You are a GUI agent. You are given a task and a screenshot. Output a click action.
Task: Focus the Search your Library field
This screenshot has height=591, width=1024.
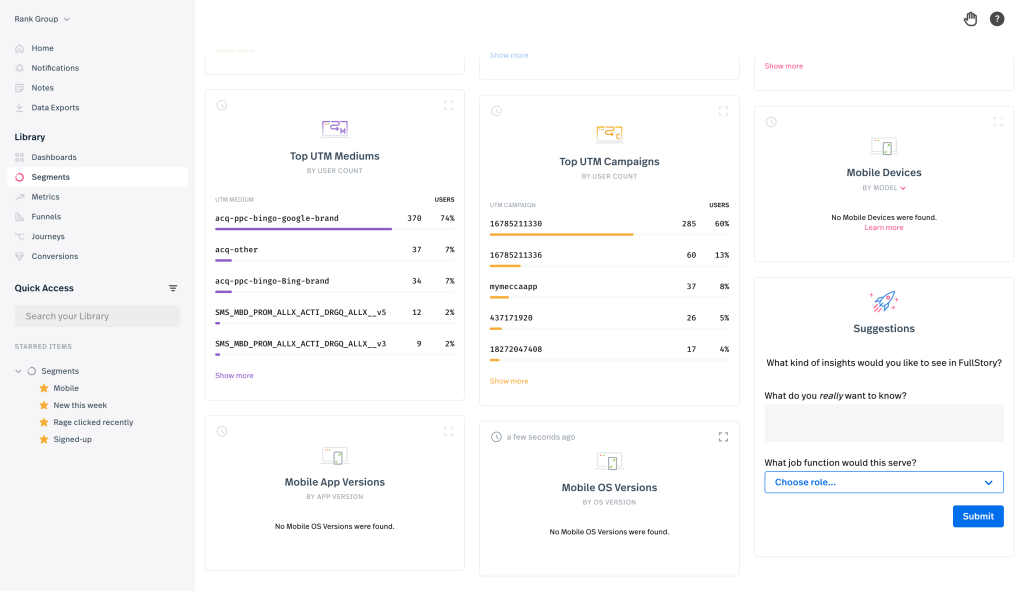click(x=97, y=316)
